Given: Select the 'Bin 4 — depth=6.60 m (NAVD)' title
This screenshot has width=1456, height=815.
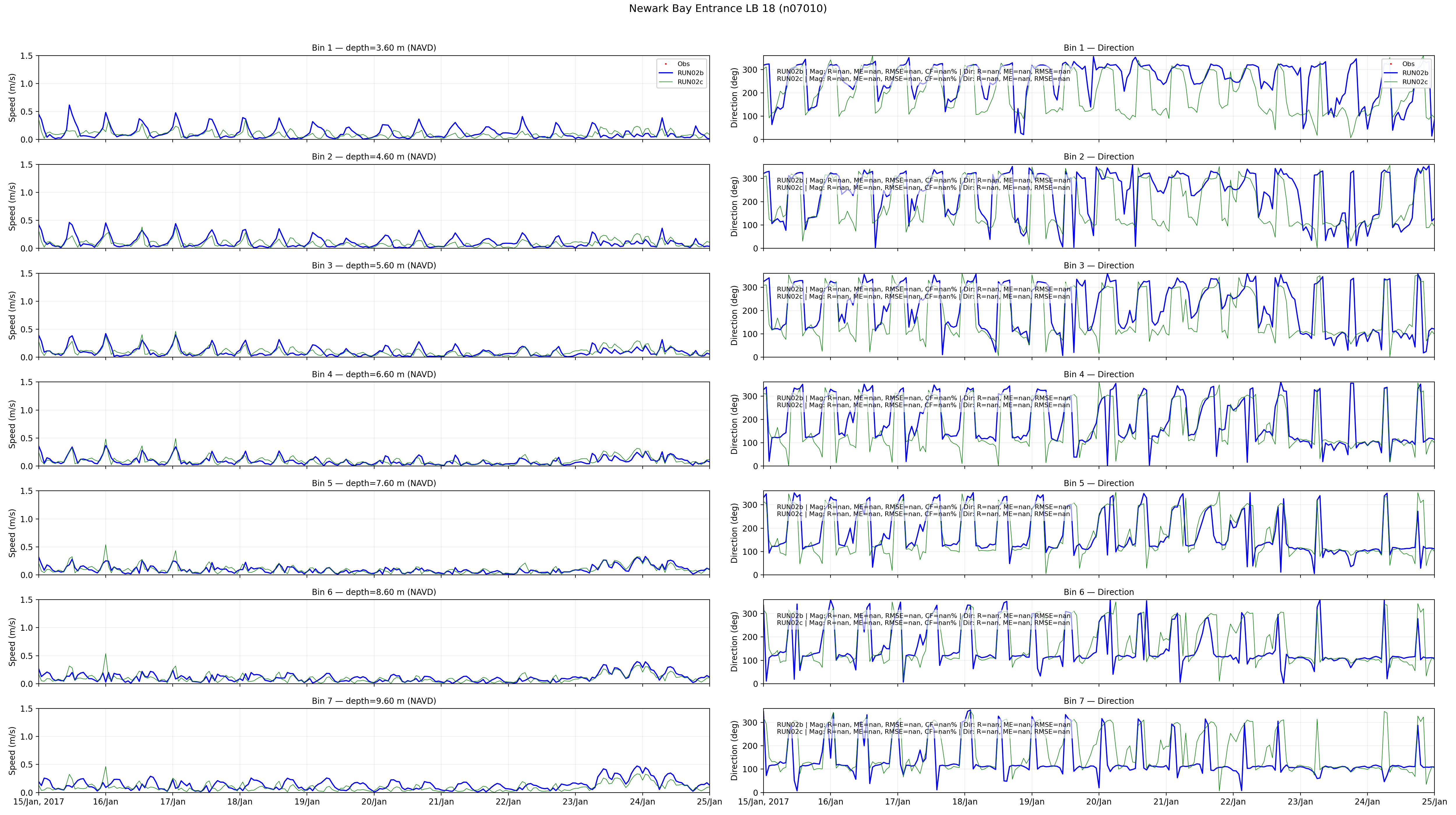Looking at the screenshot, I should [374, 374].
